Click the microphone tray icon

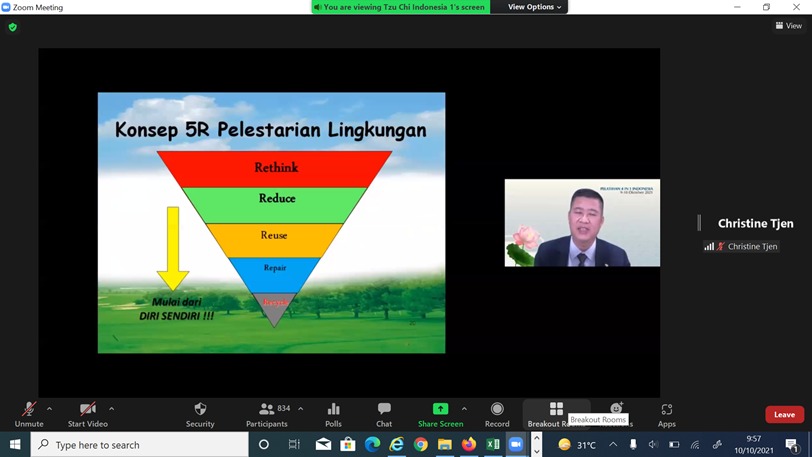[633, 445]
